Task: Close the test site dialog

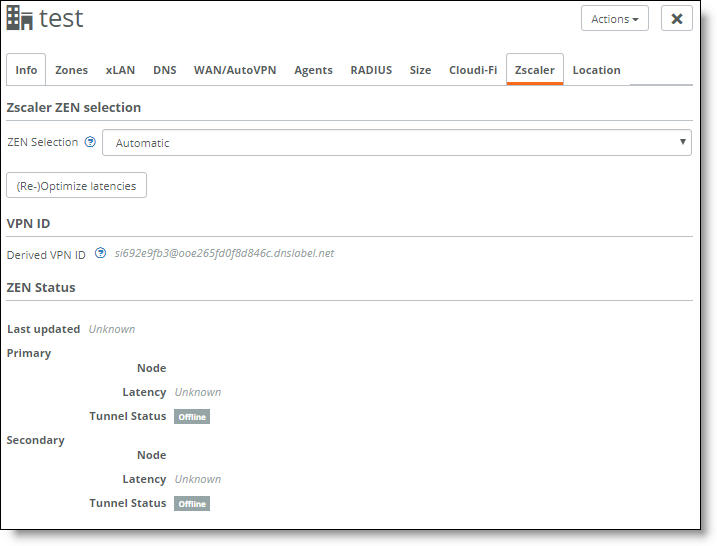Action: coord(676,19)
